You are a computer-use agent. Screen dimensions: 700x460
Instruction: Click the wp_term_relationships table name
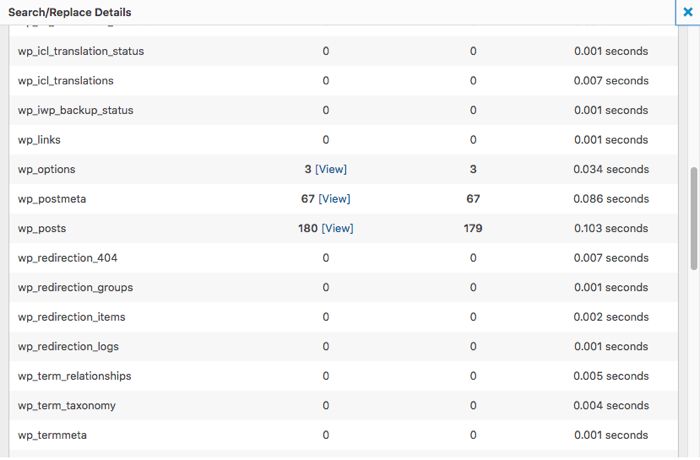pyautogui.click(x=74, y=376)
